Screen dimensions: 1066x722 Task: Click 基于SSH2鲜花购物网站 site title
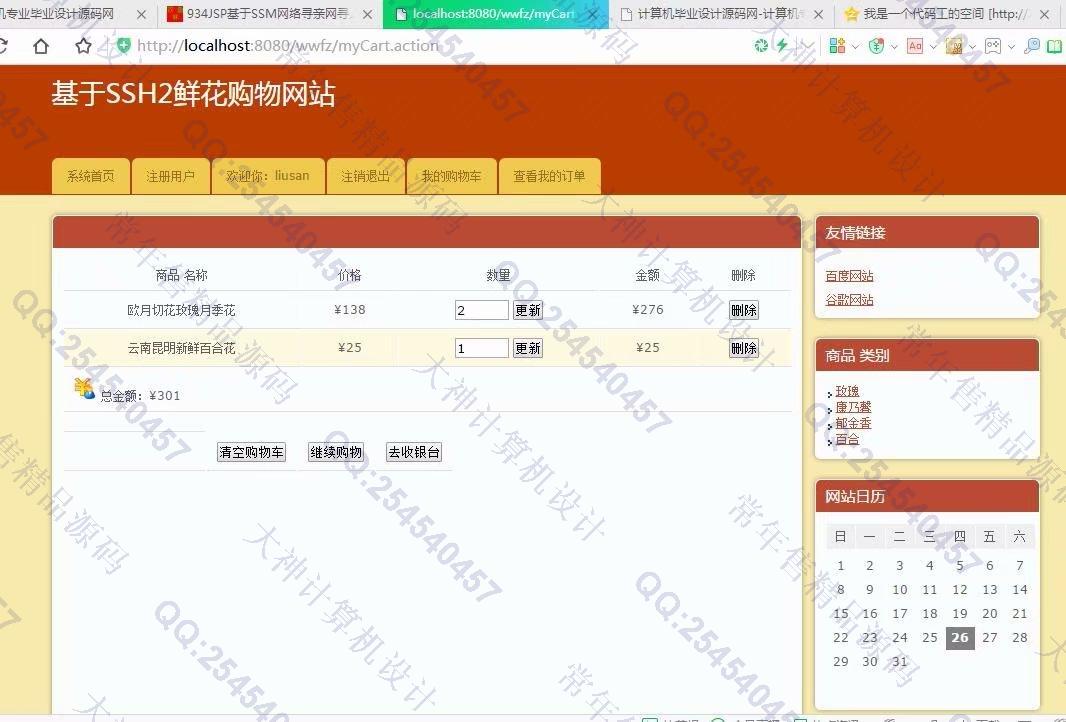pyautogui.click(x=193, y=94)
